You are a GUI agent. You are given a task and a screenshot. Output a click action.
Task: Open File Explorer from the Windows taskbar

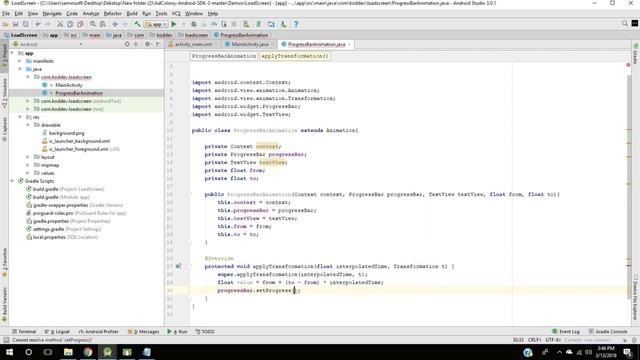coord(68,352)
